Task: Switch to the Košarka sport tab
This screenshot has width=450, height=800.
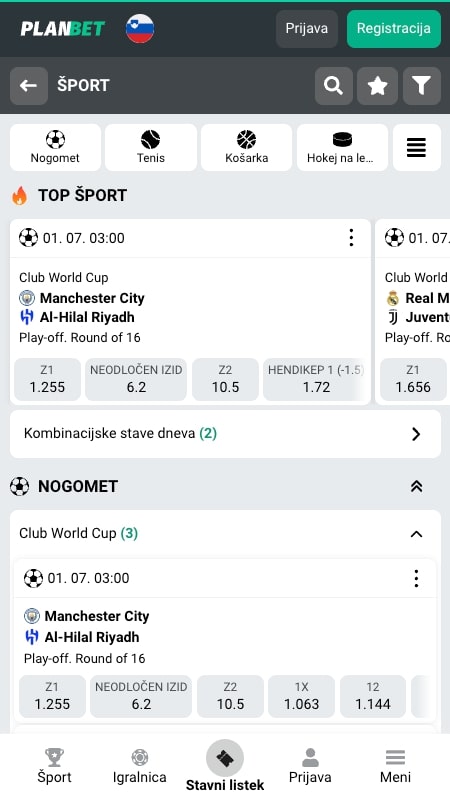Action: point(246,147)
